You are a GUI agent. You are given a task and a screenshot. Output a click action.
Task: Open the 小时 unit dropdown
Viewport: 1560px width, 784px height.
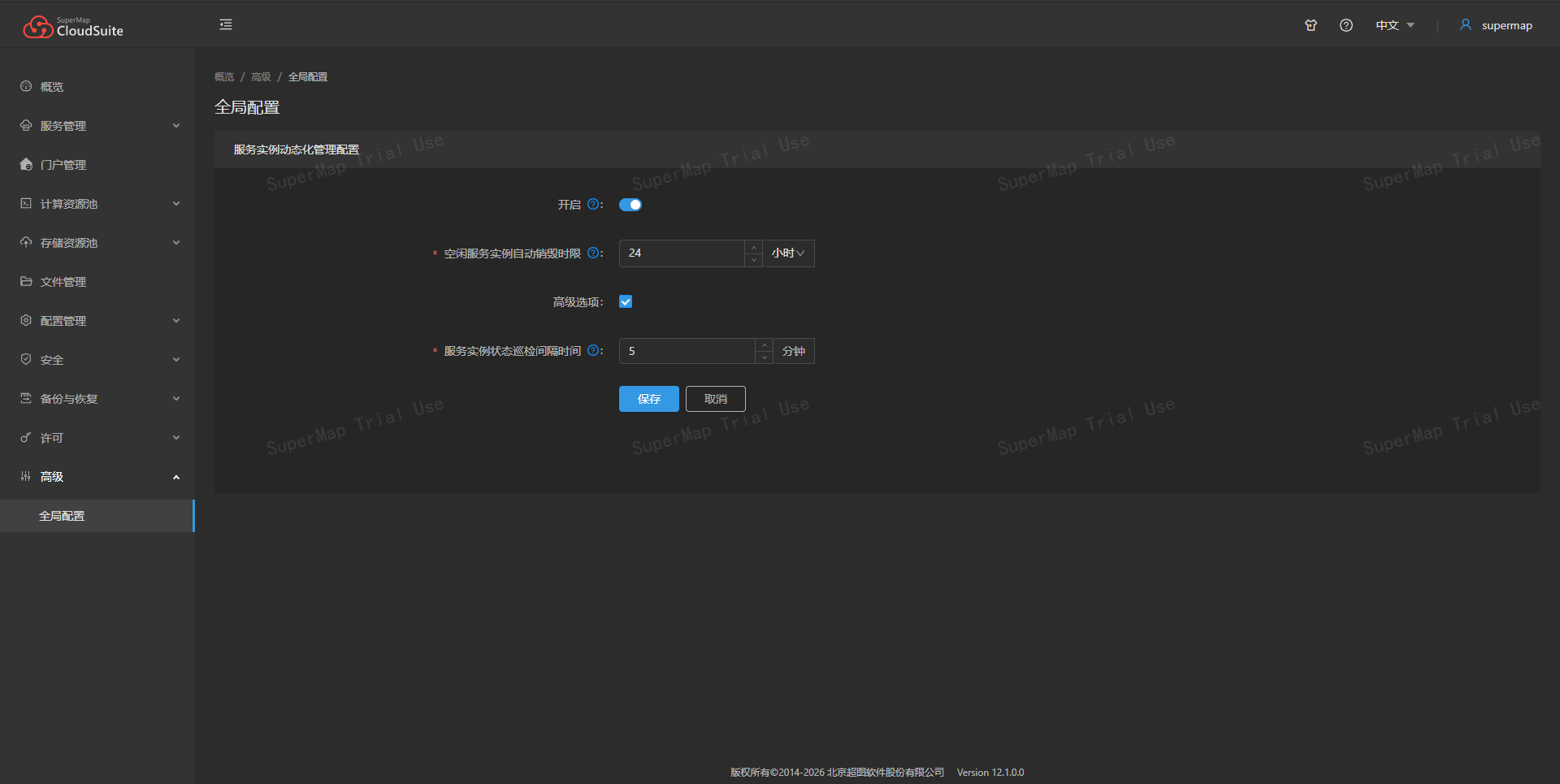click(x=787, y=253)
